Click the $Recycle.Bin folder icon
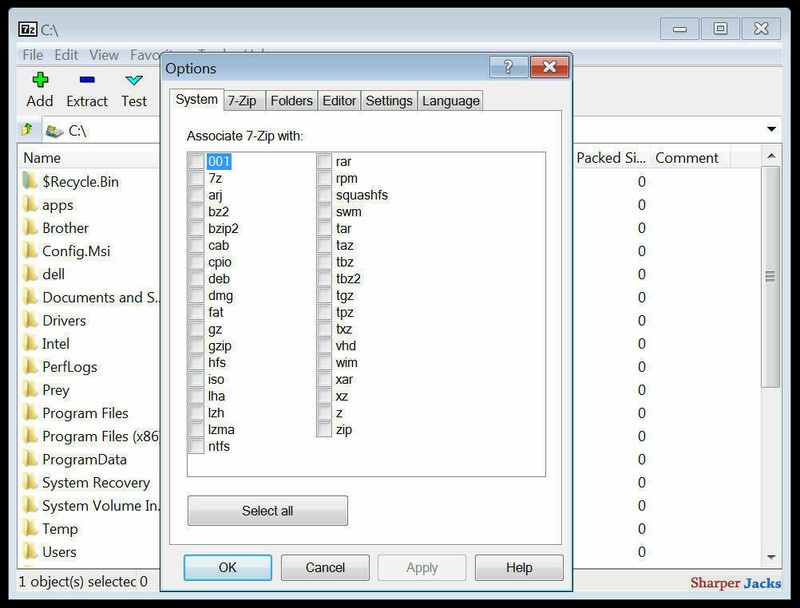This screenshot has width=800, height=608. [x=31, y=181]
